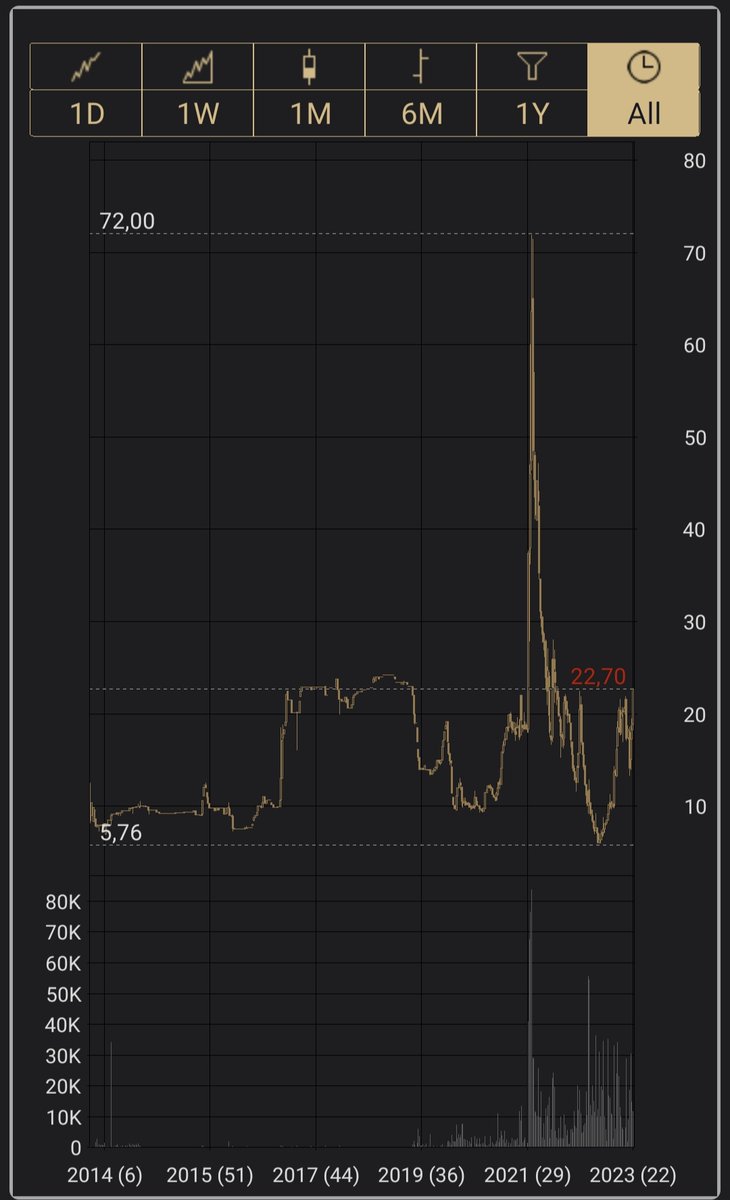Click the 10K volume axis label
The width and height of the screenshot is (730, 1200).
[x=63, y=1117]
